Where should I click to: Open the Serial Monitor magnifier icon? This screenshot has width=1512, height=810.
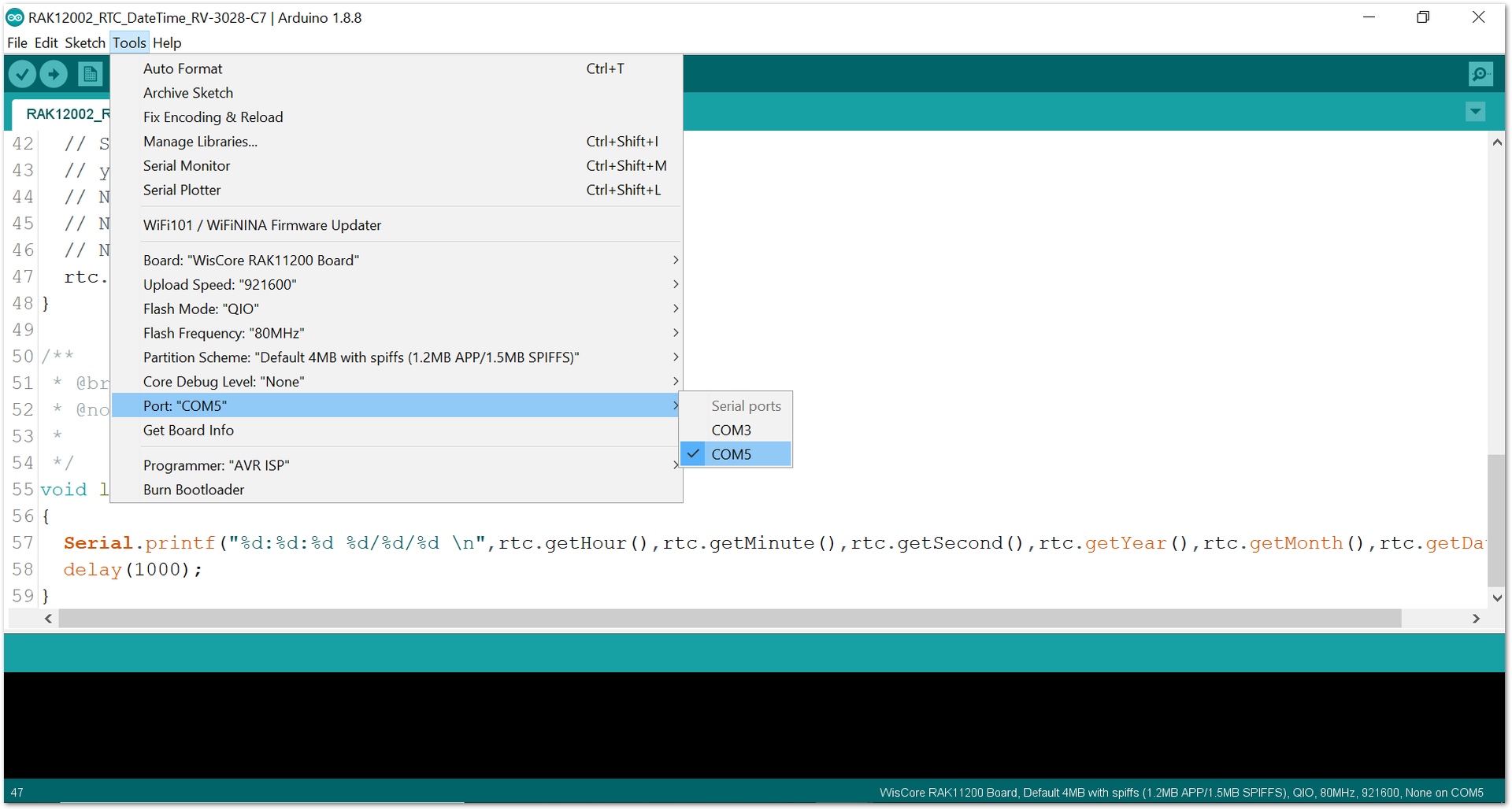coord(1480,74)
